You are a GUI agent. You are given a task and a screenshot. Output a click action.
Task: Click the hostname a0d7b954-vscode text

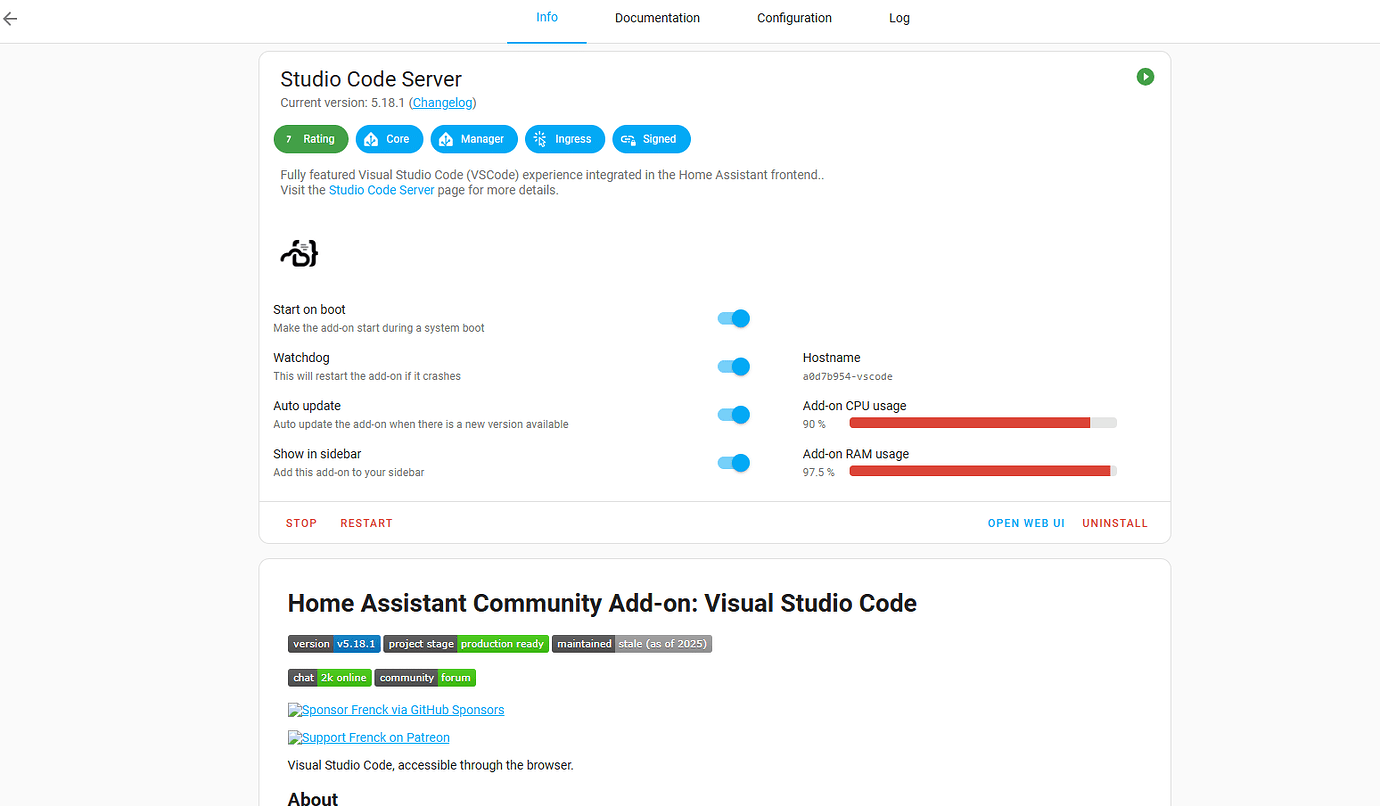click(848, 377)
